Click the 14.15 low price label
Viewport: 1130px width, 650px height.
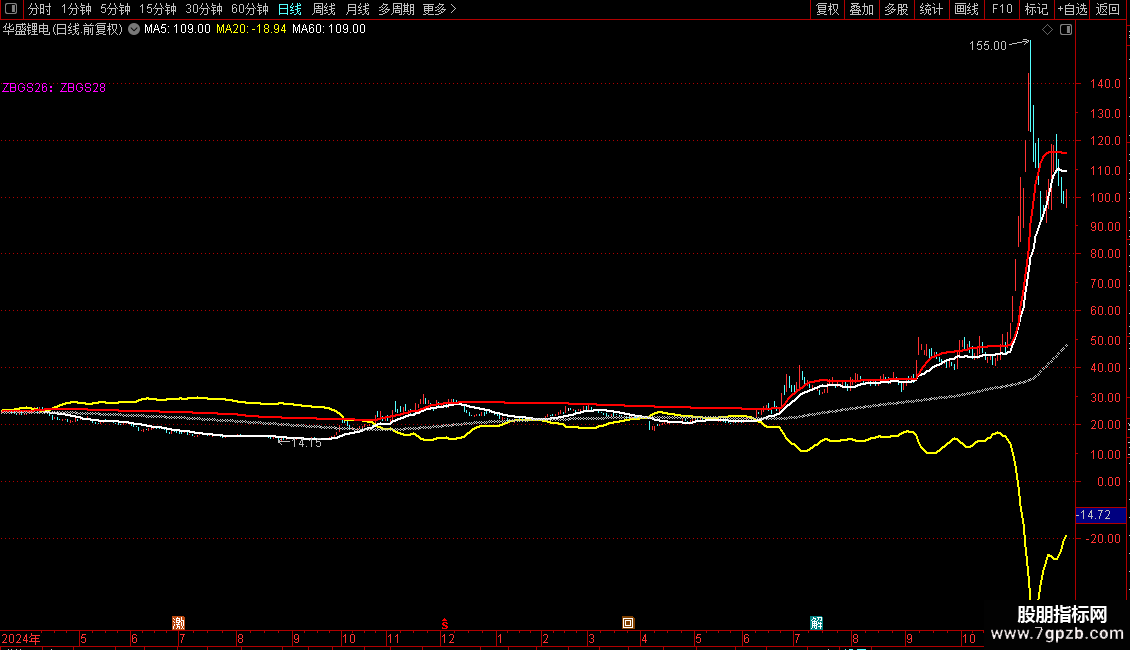pyautogui.click(x=307, y=443)
